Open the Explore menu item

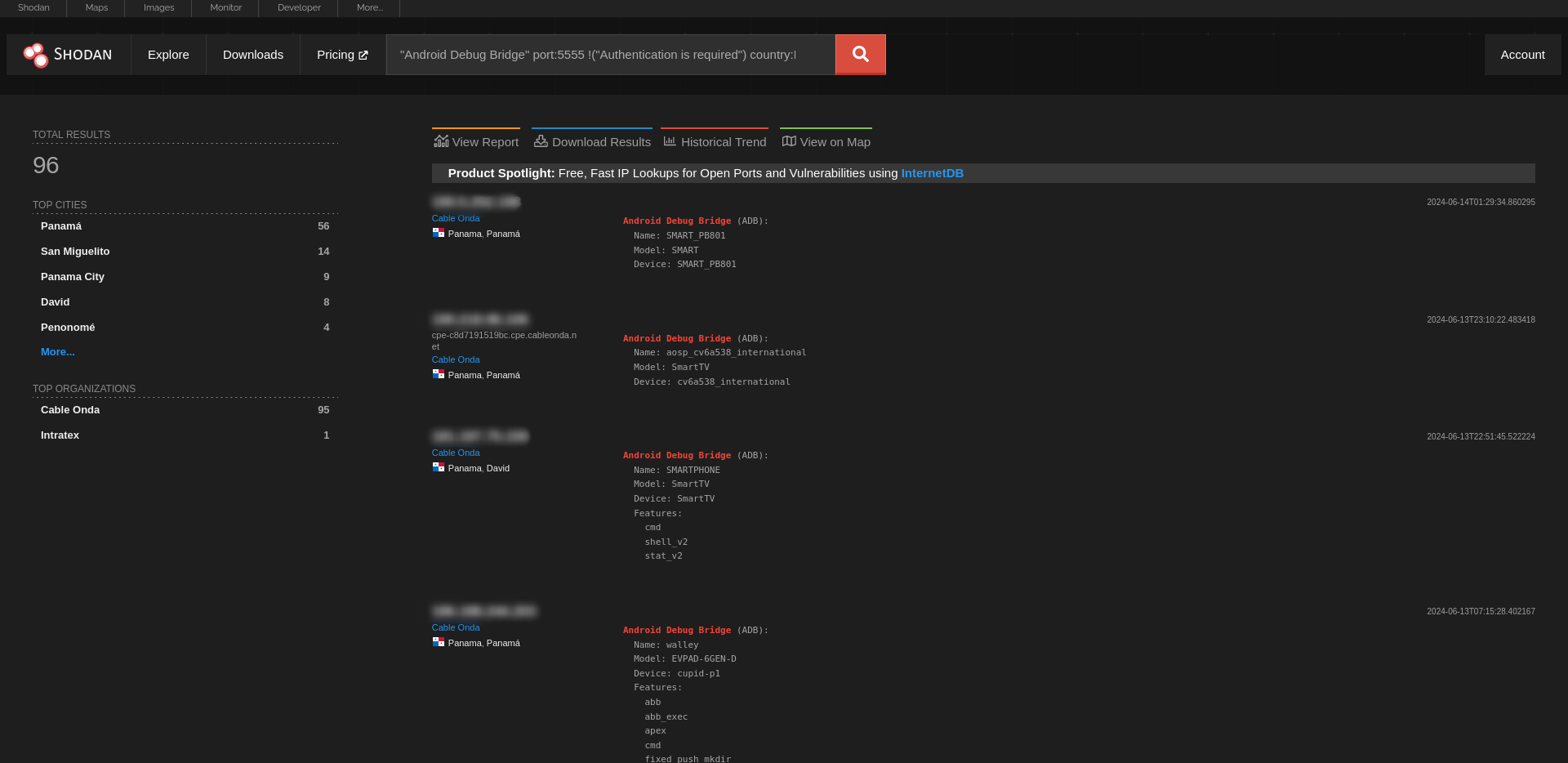(x=168, y=55)
